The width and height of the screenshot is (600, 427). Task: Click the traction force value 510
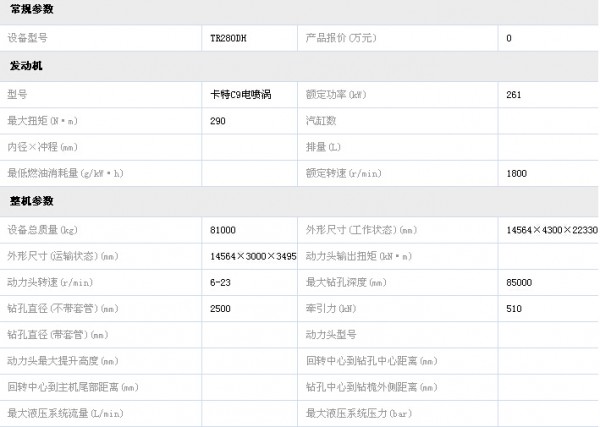(514, 308)
